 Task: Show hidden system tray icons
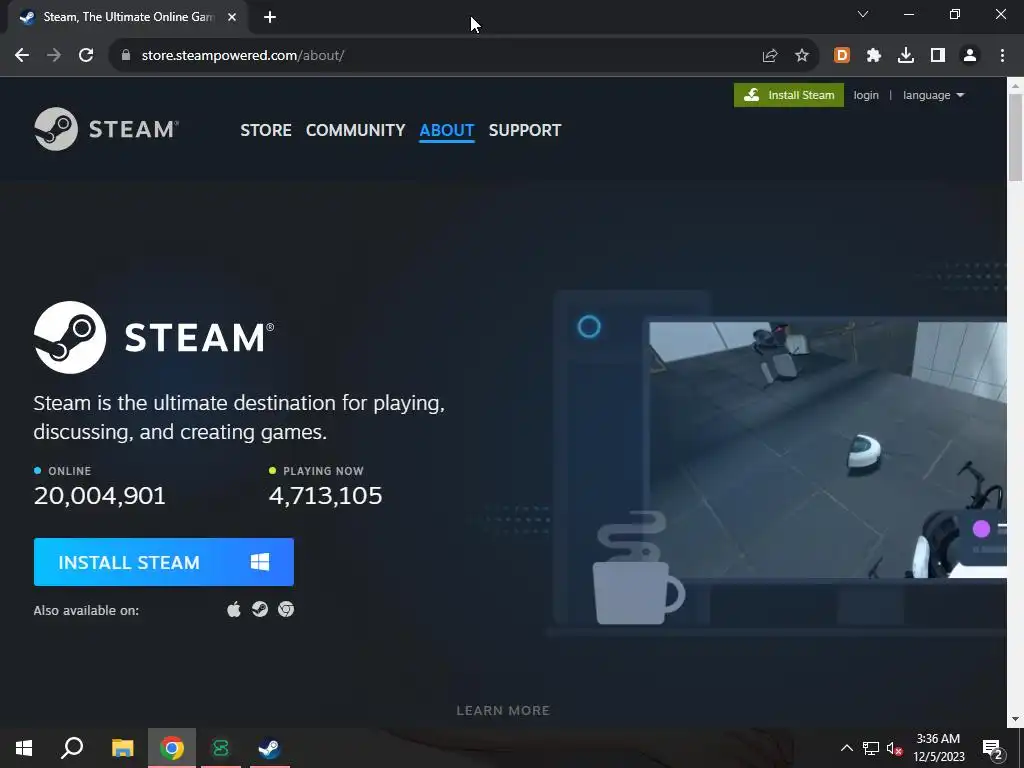(x=846, y=748)
